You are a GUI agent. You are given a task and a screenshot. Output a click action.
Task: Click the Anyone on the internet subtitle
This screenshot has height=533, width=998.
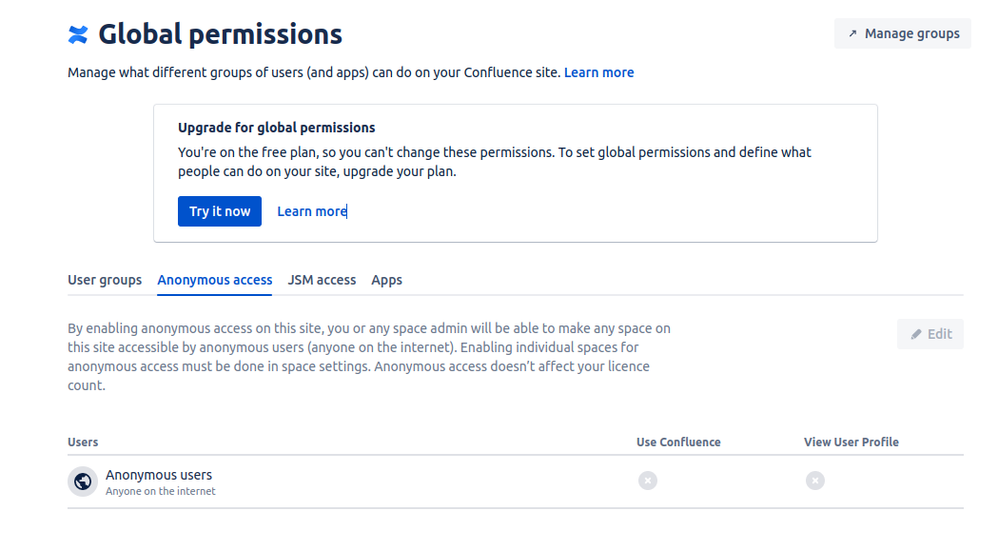[160, 491]
